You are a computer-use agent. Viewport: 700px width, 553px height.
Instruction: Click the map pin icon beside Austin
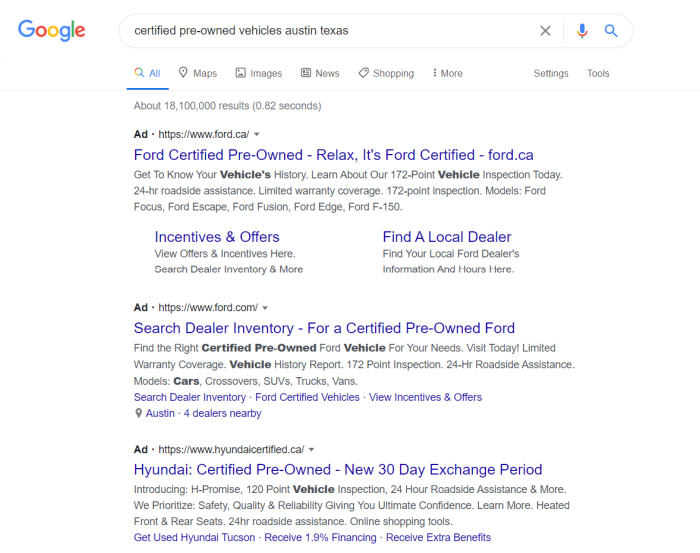click(138, 413)
